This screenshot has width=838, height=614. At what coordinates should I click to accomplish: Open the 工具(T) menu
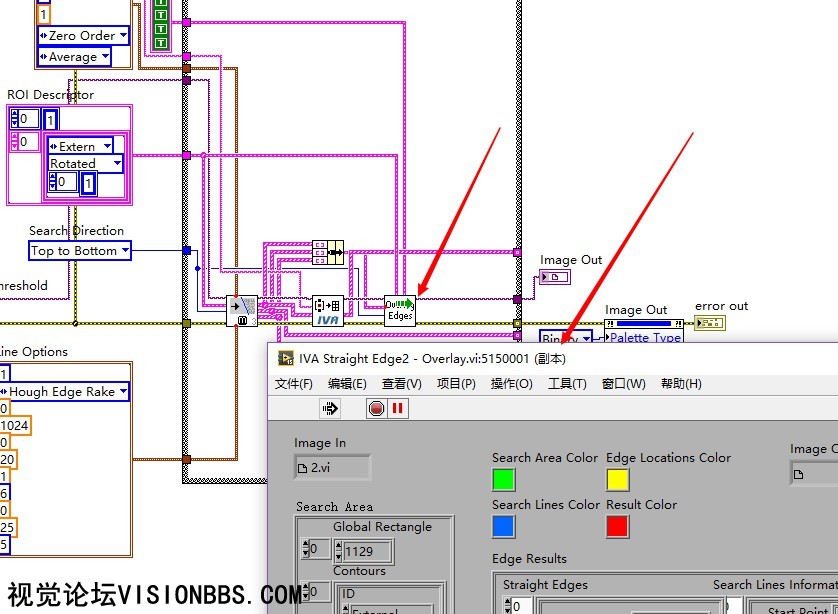pyautogui.click(x=567, y=384)
